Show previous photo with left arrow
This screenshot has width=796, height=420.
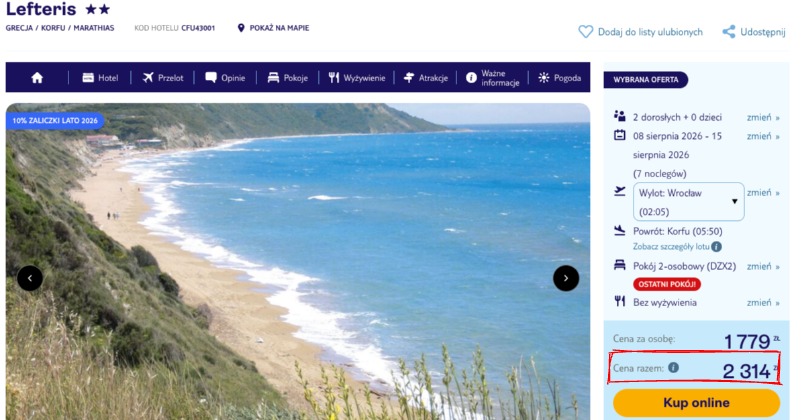(x=30, y=278)
